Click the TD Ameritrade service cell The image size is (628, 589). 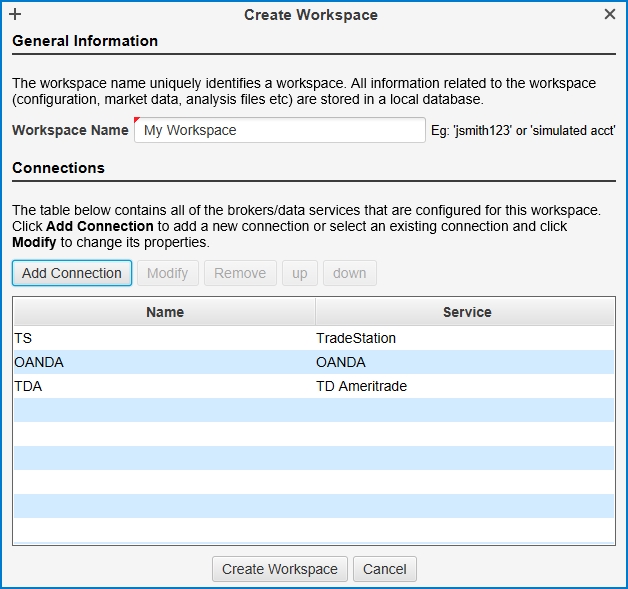pyautogui.click(x=361, y=386)
